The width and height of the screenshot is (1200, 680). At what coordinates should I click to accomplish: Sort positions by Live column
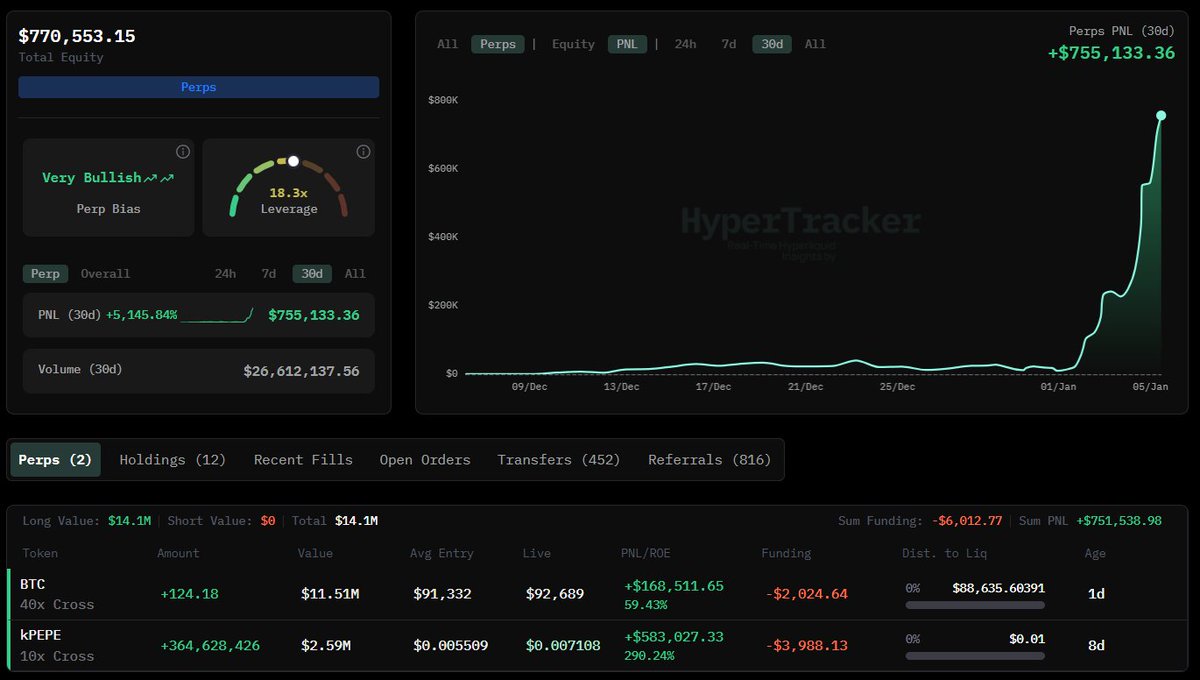point(538,553)
